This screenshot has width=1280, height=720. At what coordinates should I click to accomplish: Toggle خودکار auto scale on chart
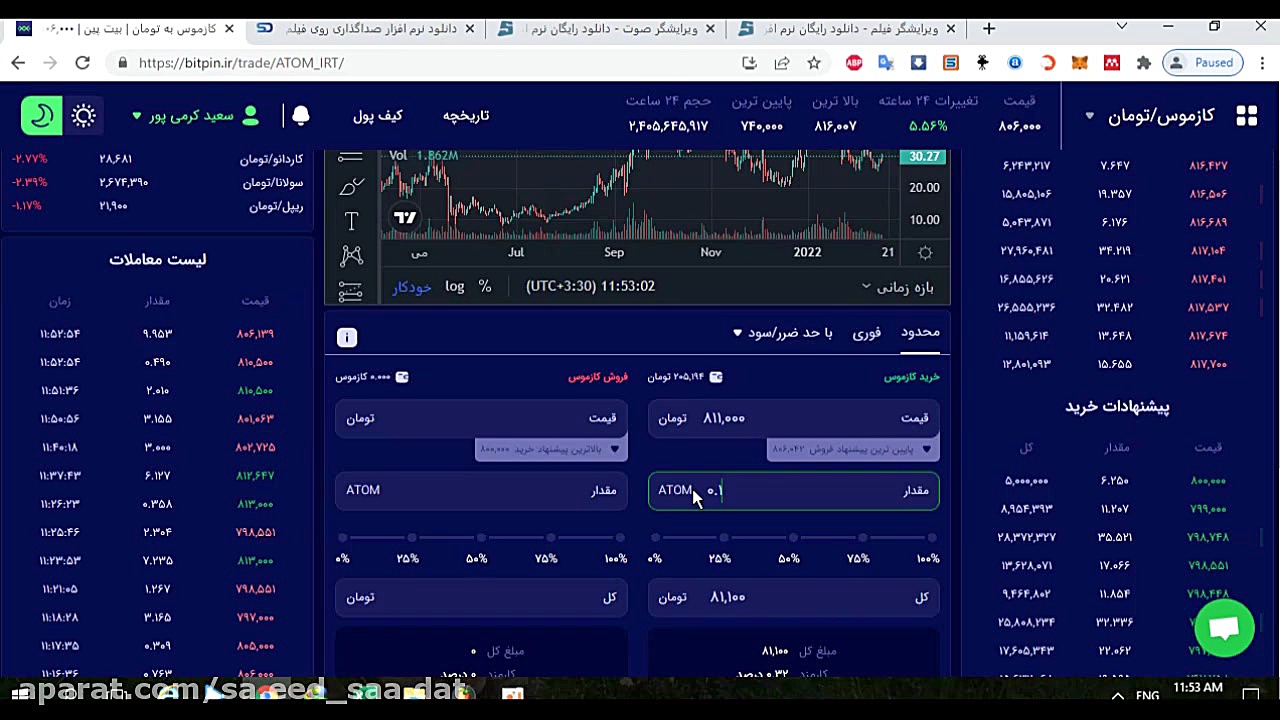pos(411,287)
